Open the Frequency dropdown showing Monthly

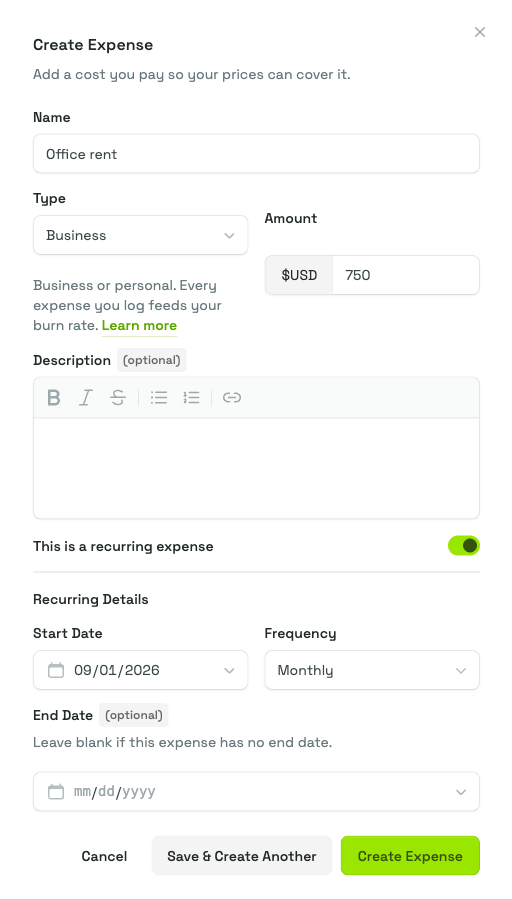pos(372,670)
